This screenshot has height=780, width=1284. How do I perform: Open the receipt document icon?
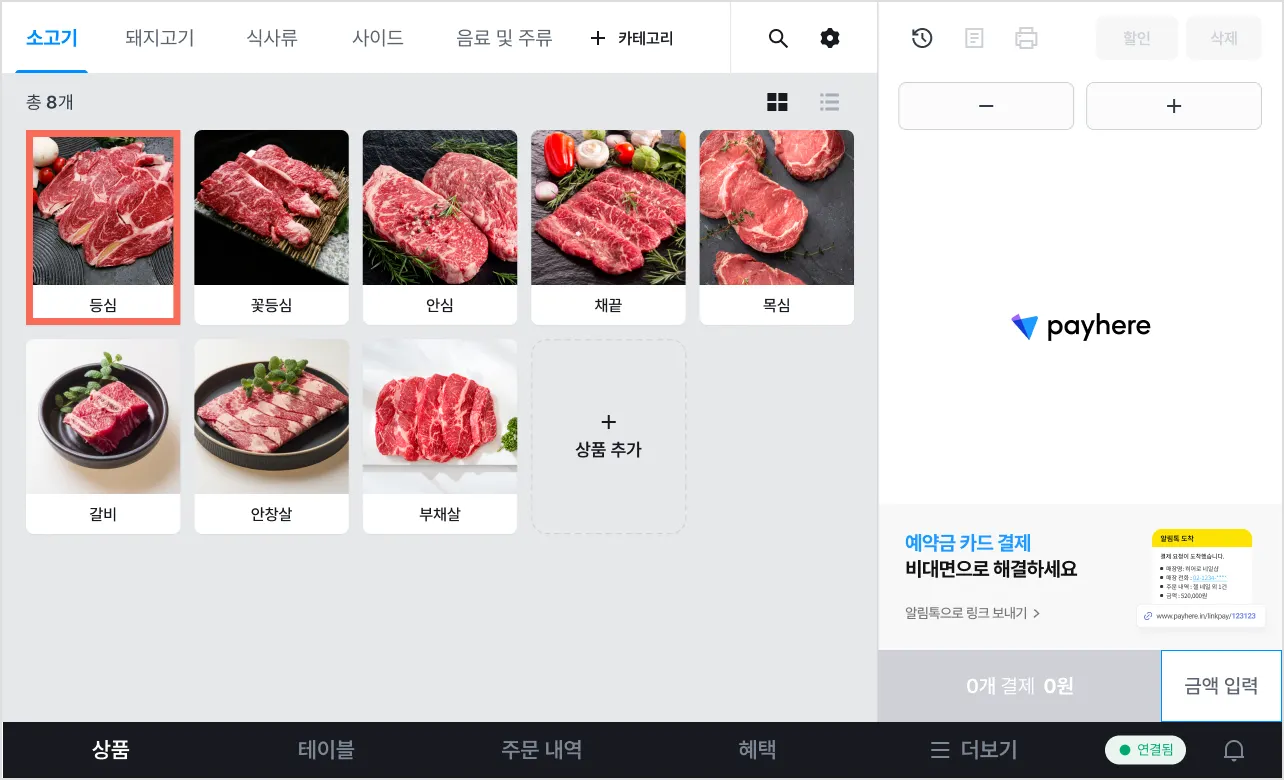[x=974, y=39]
